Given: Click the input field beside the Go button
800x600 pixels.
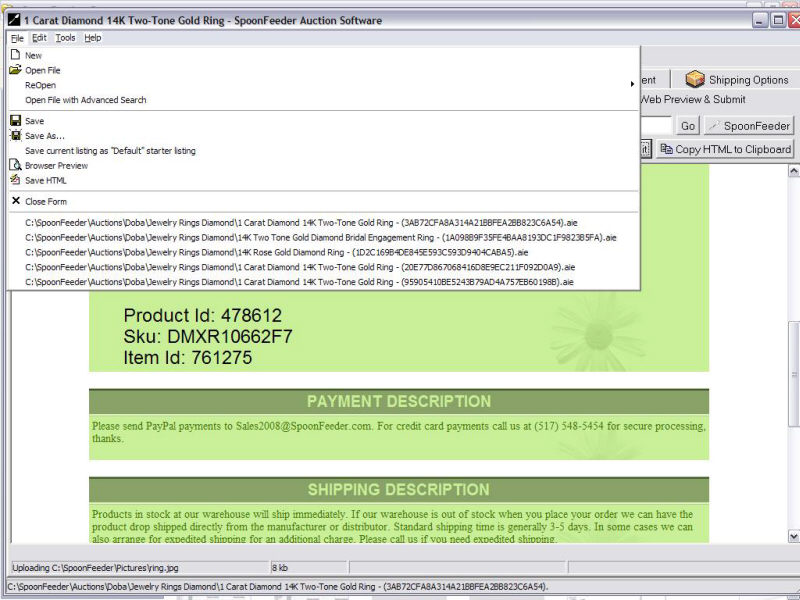Looking at the screenshot, I should [x=656, y=126].
